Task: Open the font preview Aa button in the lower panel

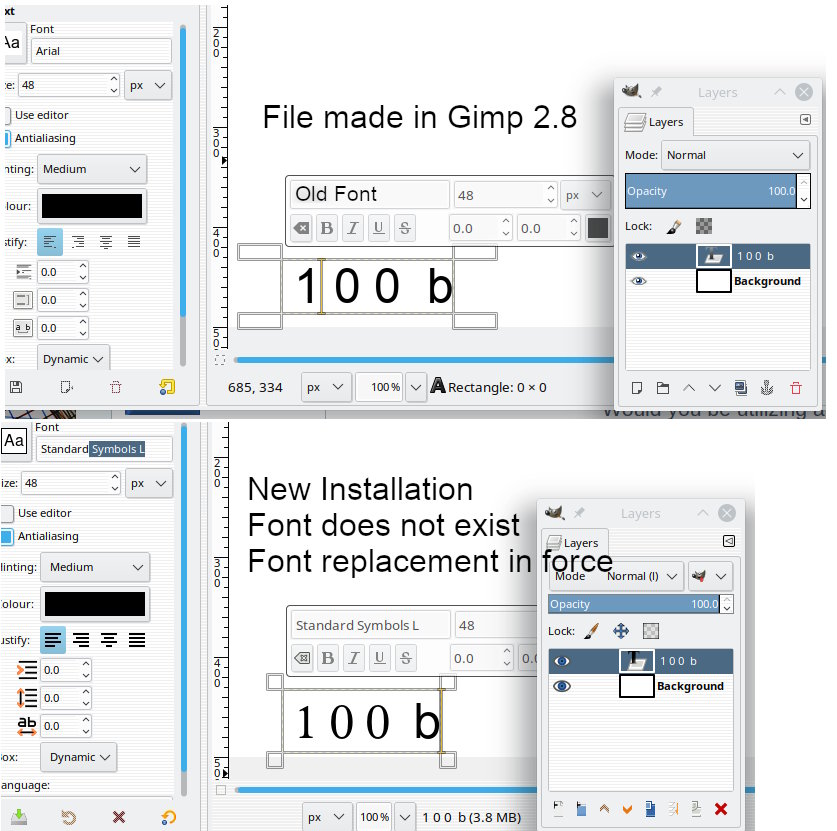Action: [x=14, y=441]
